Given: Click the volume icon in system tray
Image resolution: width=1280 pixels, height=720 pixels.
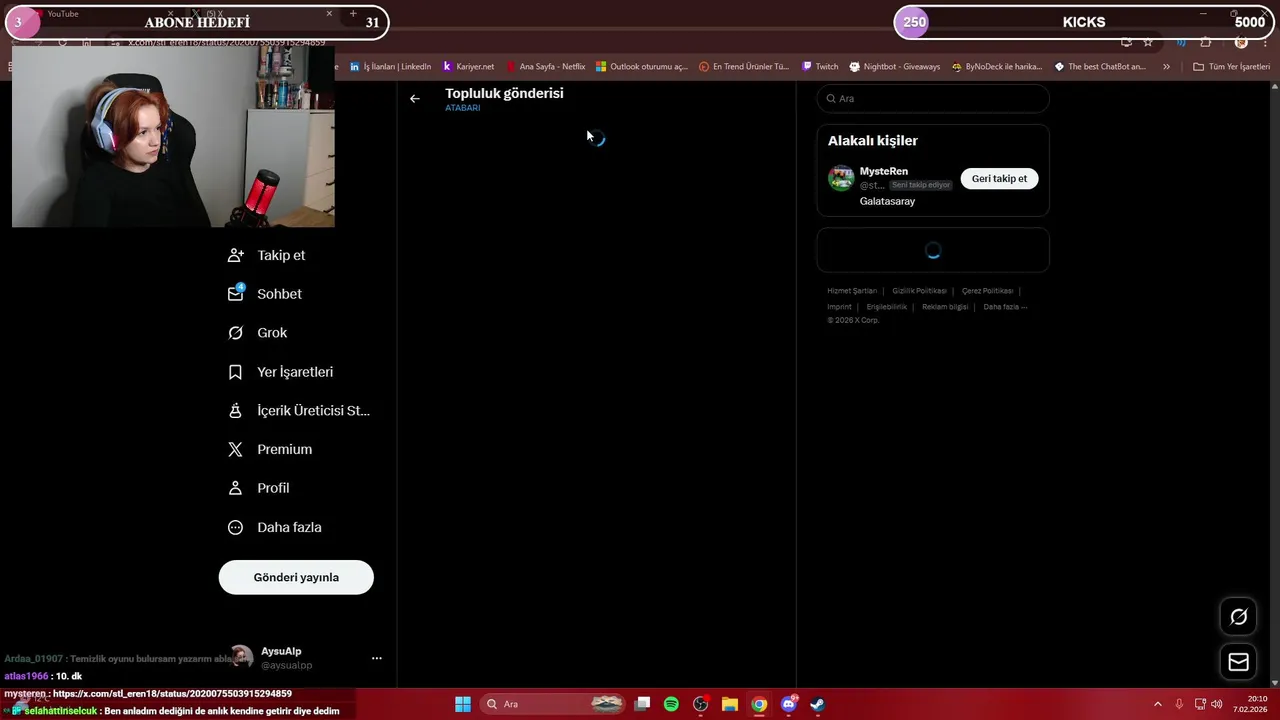Looking at the screenshot, I should 1217,704.
